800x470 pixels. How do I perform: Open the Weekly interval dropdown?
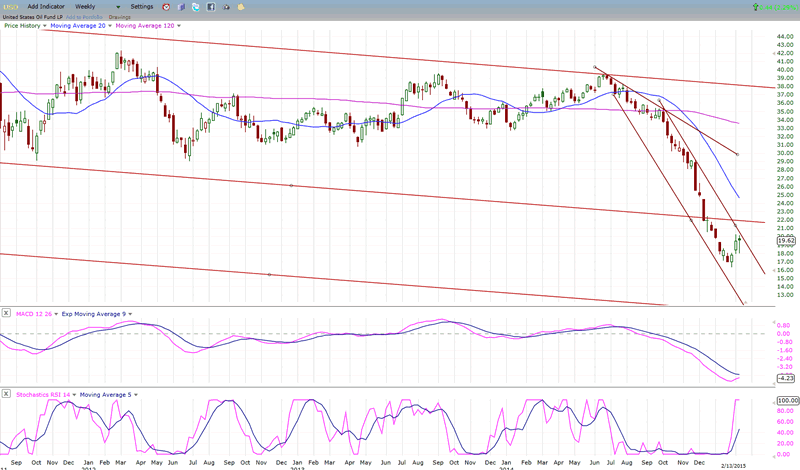(x=118, y=7)
